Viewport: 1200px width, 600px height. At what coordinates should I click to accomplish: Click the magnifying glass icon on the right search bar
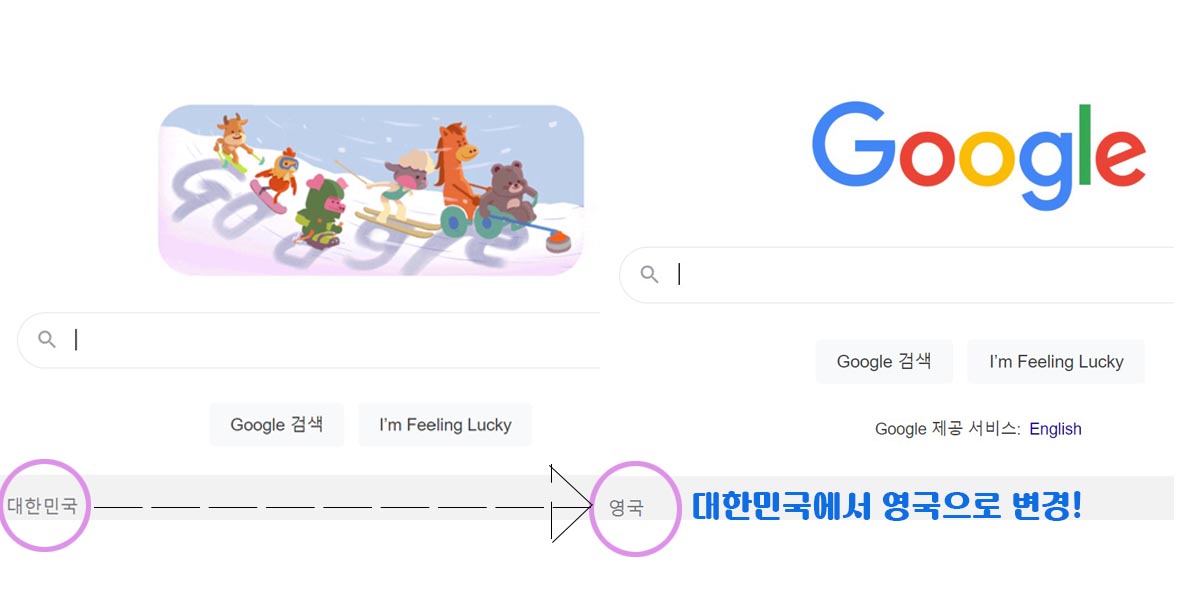(x=648, y=273)
